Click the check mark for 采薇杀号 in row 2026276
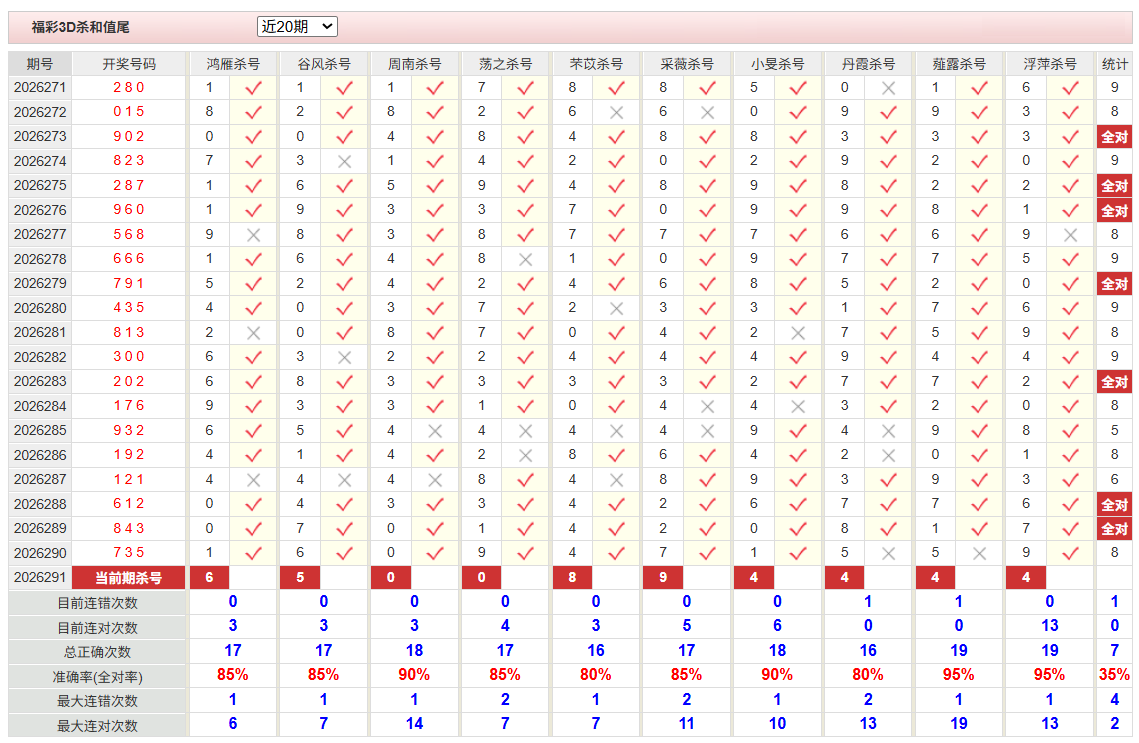The height and width of the screenshot is (743, 1139). pyautogui.click(x=707, y=210)
